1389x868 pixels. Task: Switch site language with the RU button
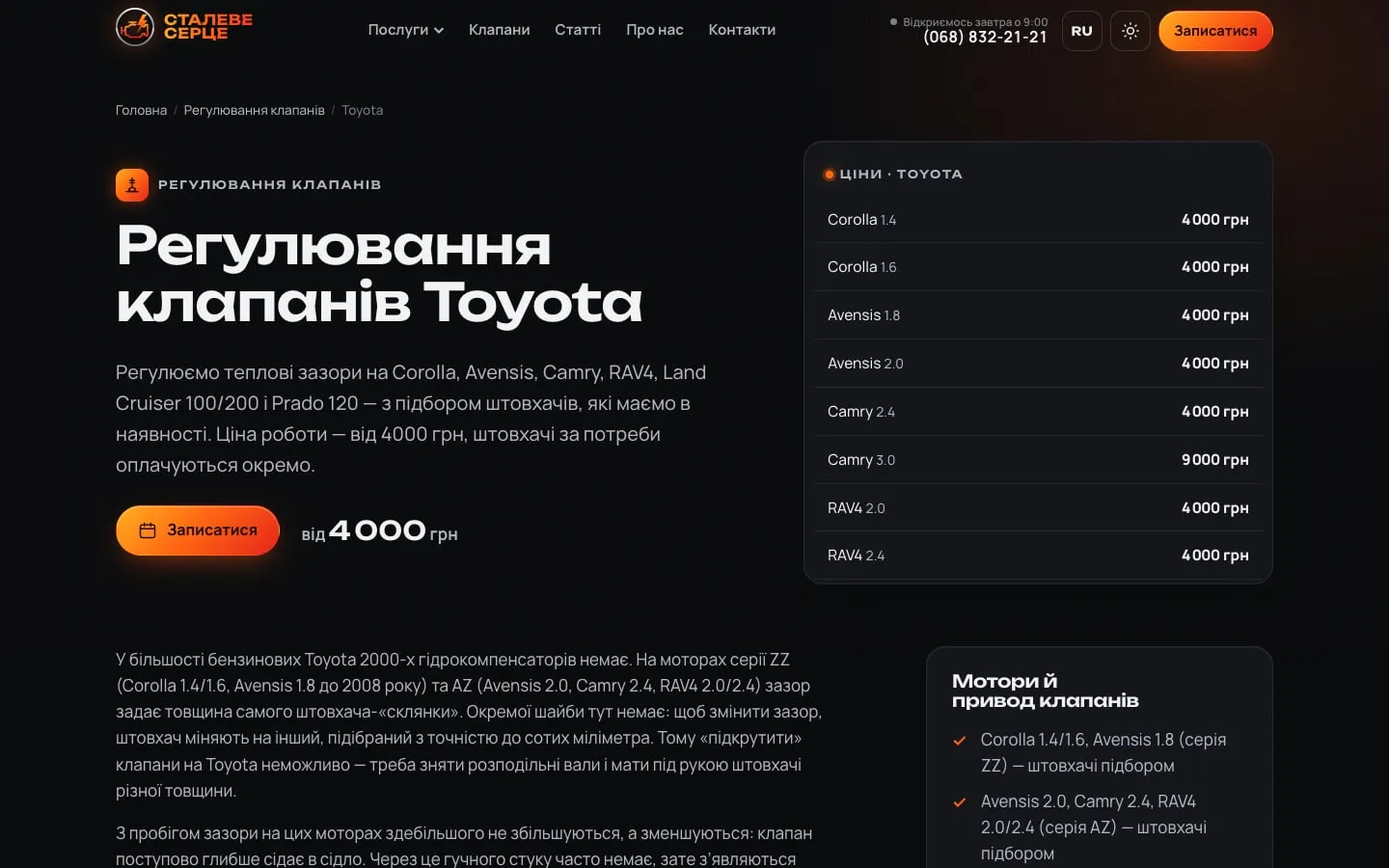point(1082,31)
